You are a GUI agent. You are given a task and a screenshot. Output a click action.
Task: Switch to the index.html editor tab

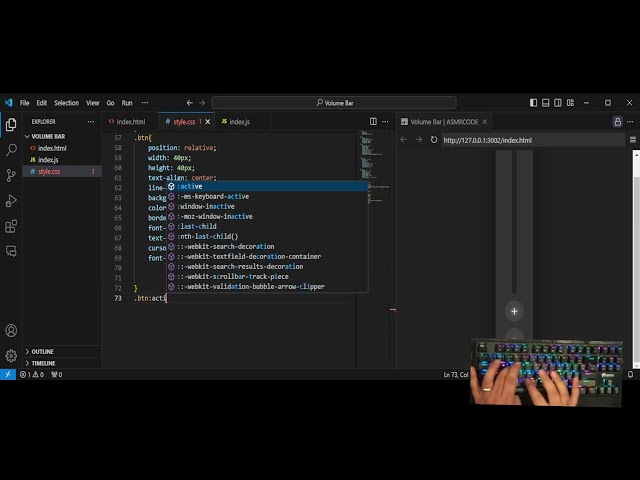pyautogui.click(x=130, y=122)
